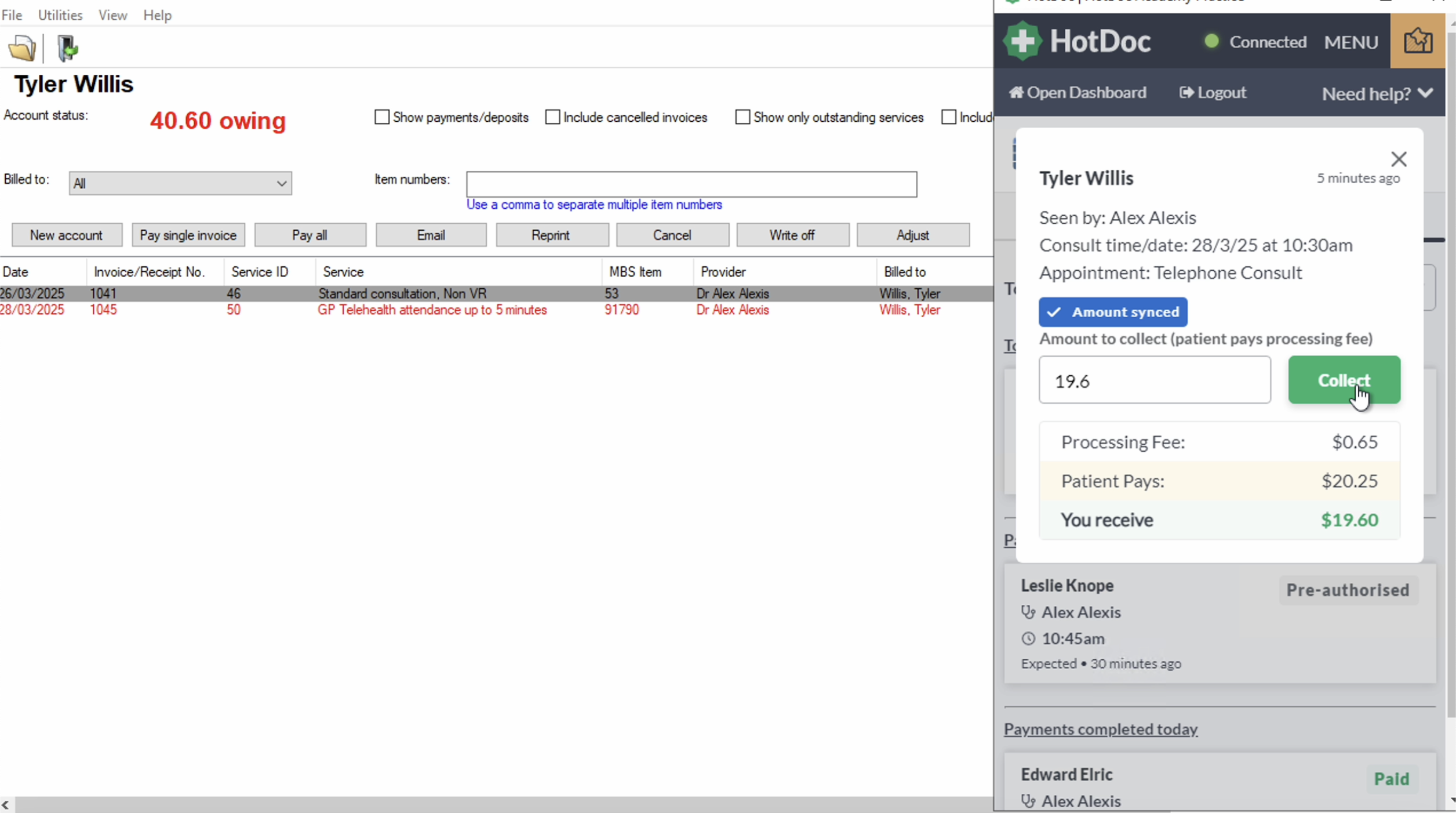Screen dimensions: 1456x813
Task: Click the Amount to collect field
Action: 1155,380
